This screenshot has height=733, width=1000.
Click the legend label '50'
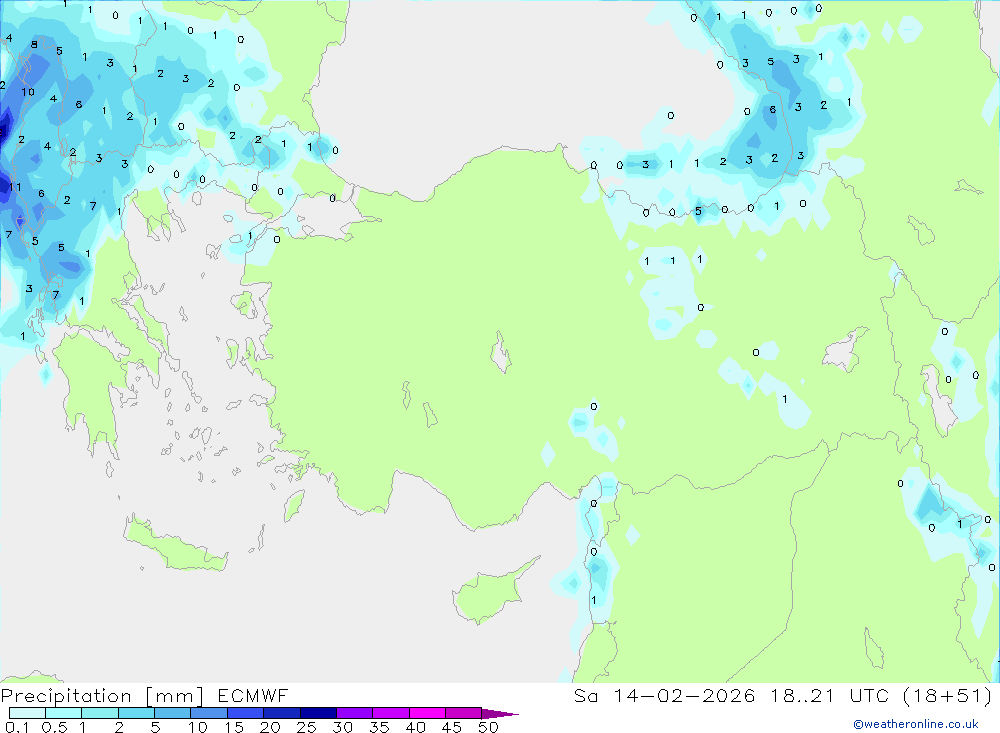(x=488, y=727)
